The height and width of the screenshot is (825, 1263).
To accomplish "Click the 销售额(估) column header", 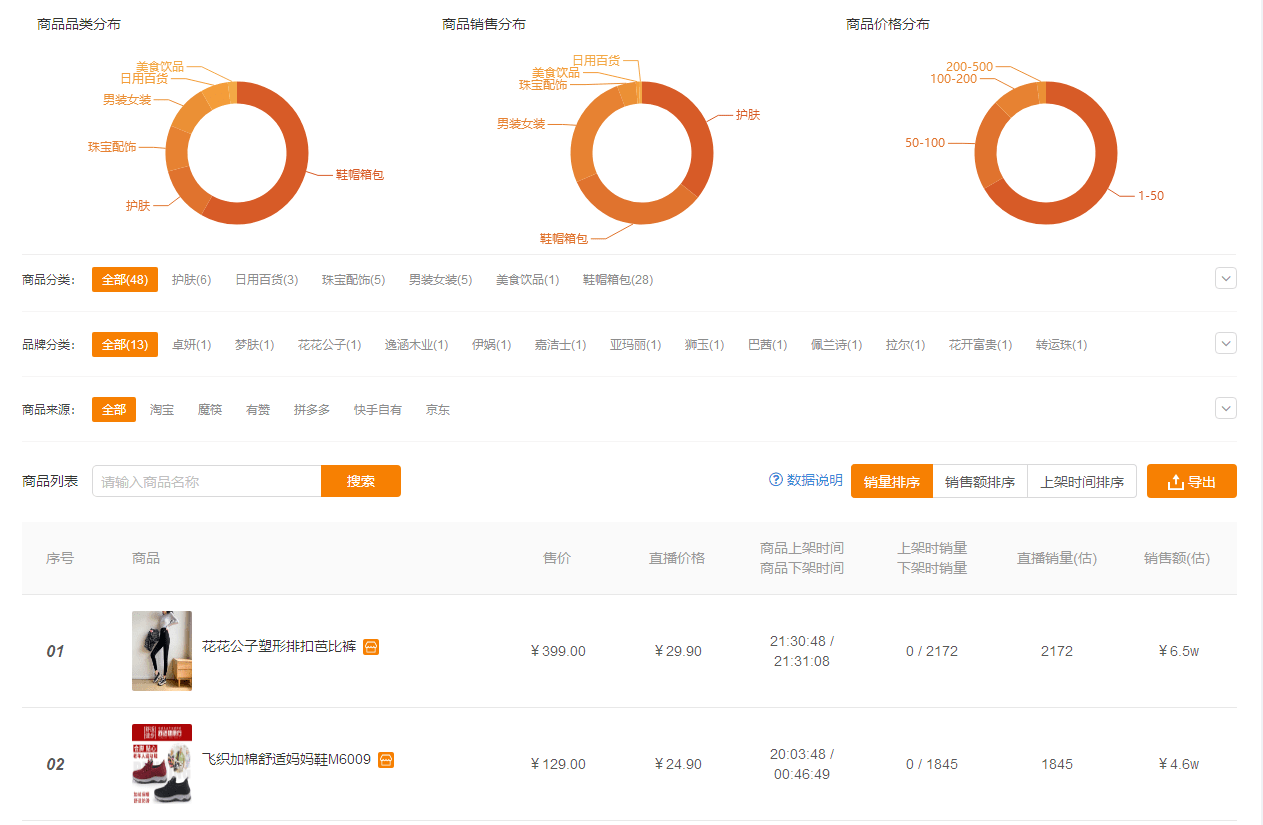I will tap(1177, 558).
